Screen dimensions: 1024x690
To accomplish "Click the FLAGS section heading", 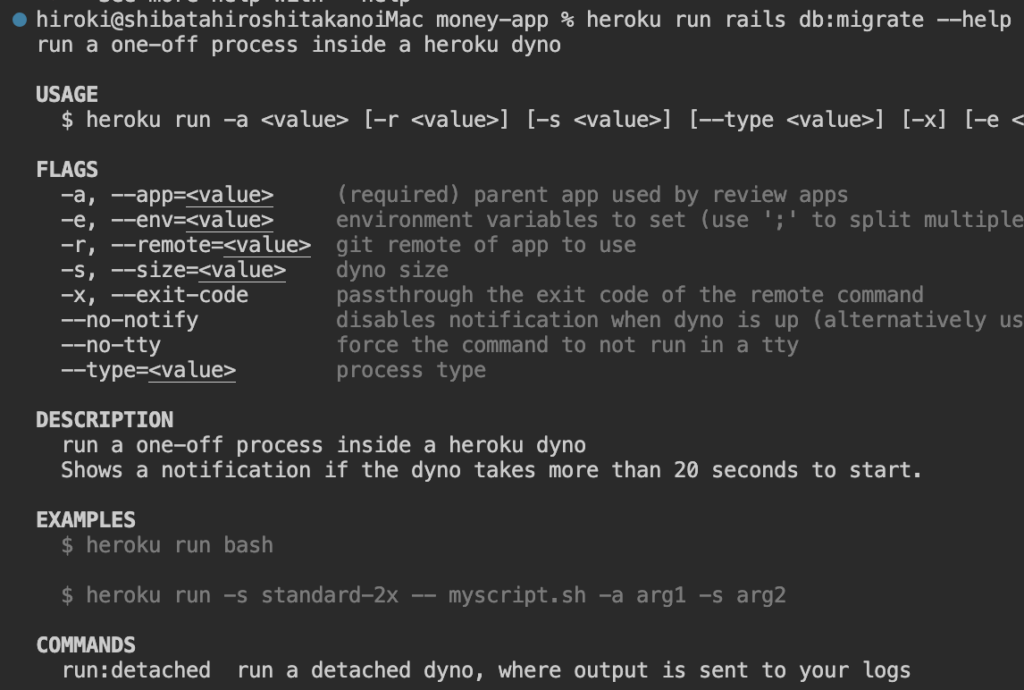I will click(x=67, y=170).
